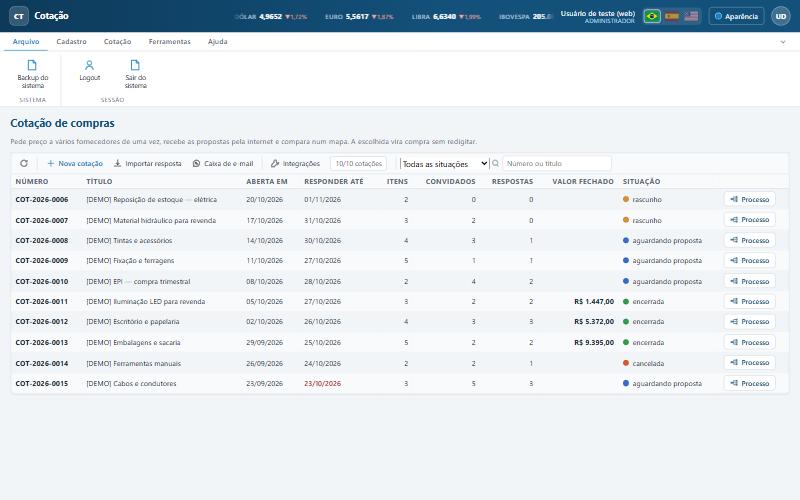The height and width of the screenshot is (500, 800).
Task: Switch to Cadastro tab
Action: pyautogui.click(x=71, y=41)
